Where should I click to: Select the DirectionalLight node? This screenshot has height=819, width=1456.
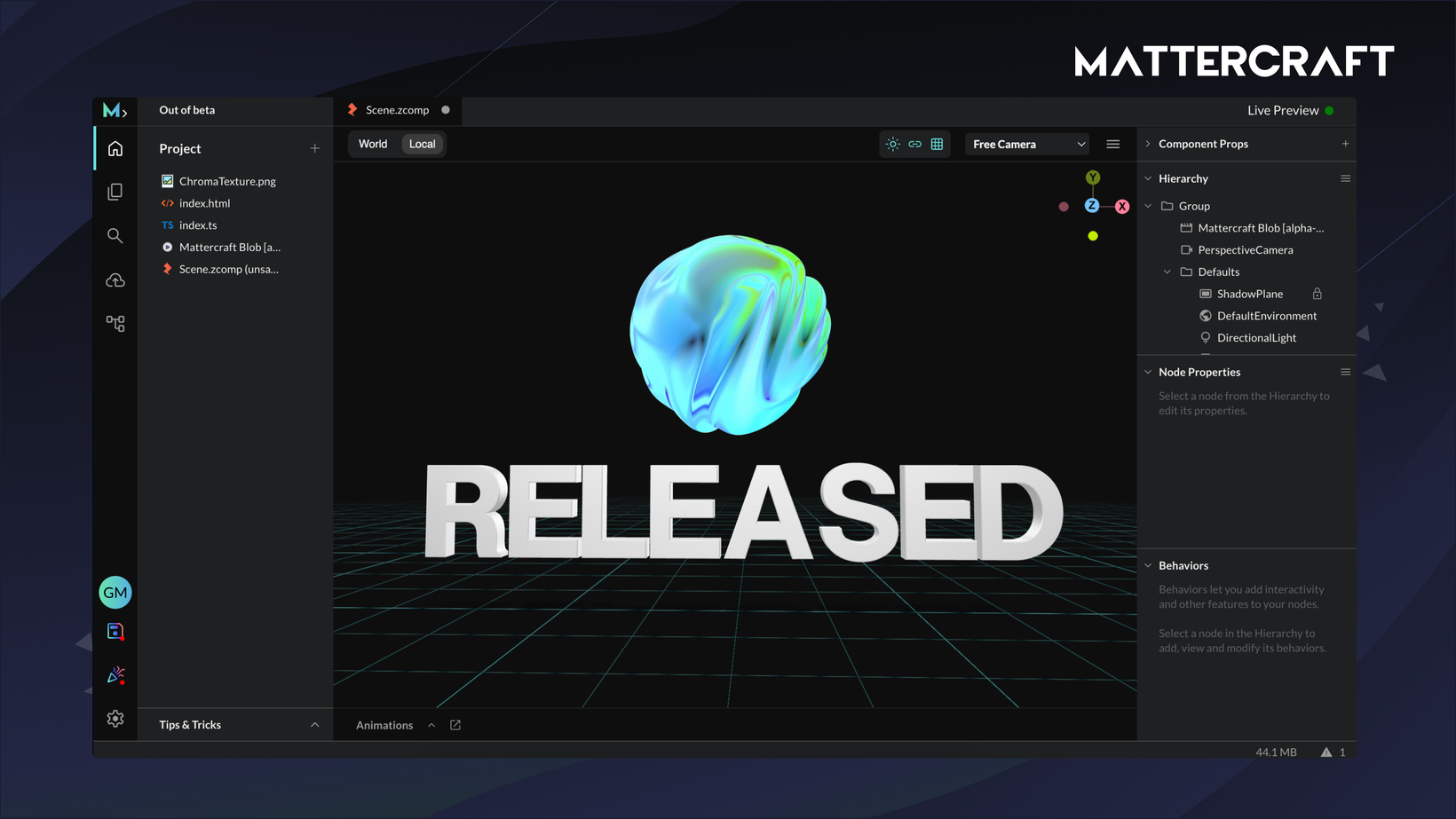coord(1246,338)
